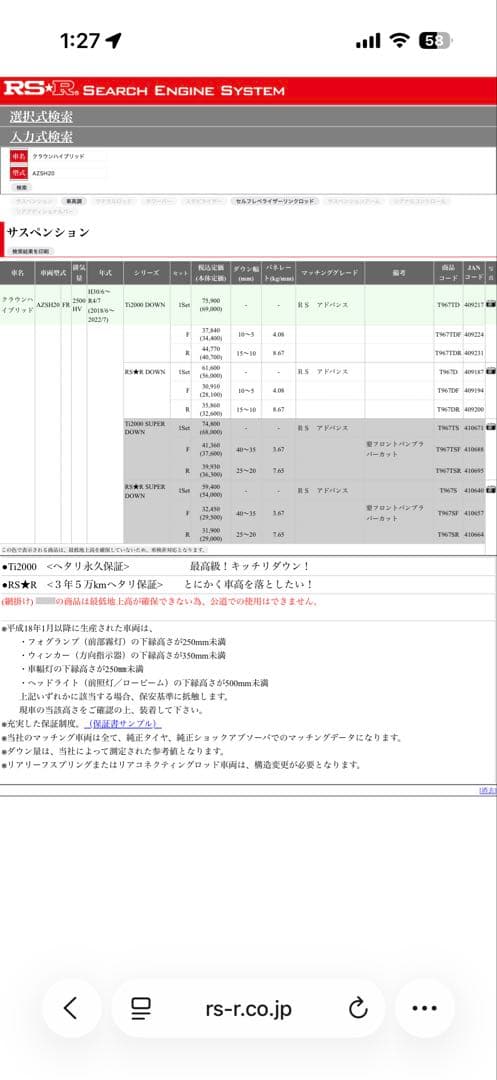Click the ●RS★R 3年5万km保証 note line
The image size is (497, 1080).
(x=158, y=584)
